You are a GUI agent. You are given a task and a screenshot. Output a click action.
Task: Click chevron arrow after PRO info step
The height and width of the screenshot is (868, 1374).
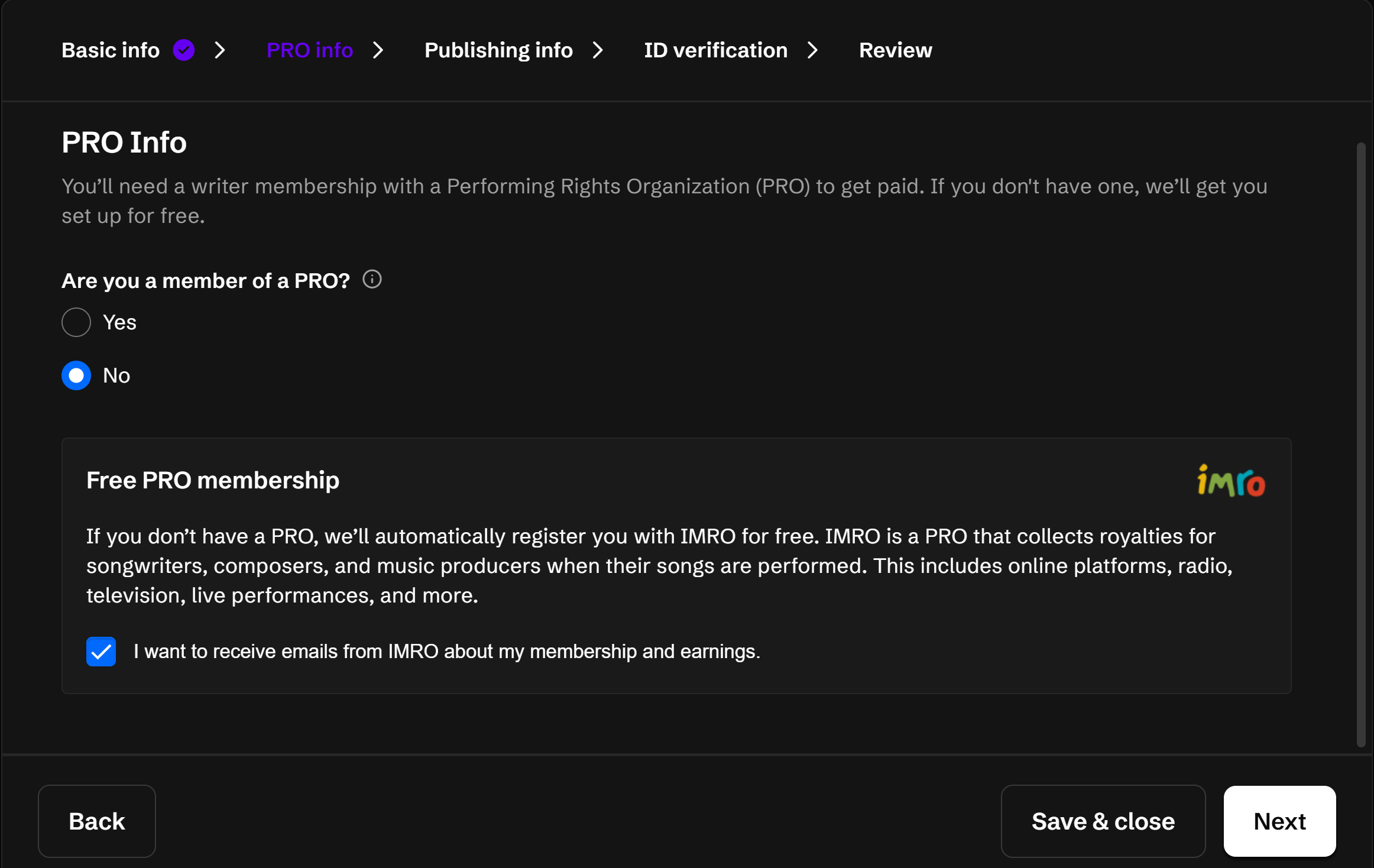pyautogui.click(x=378, y=50)
